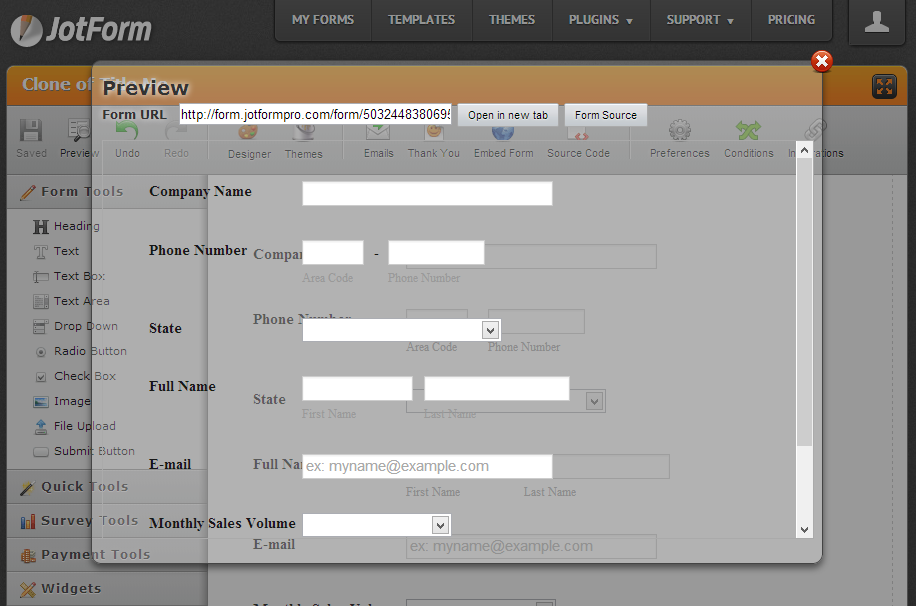Screen dimensions: 916x606
Task: Add a Radio Button form tool
Action: (80, 352)
